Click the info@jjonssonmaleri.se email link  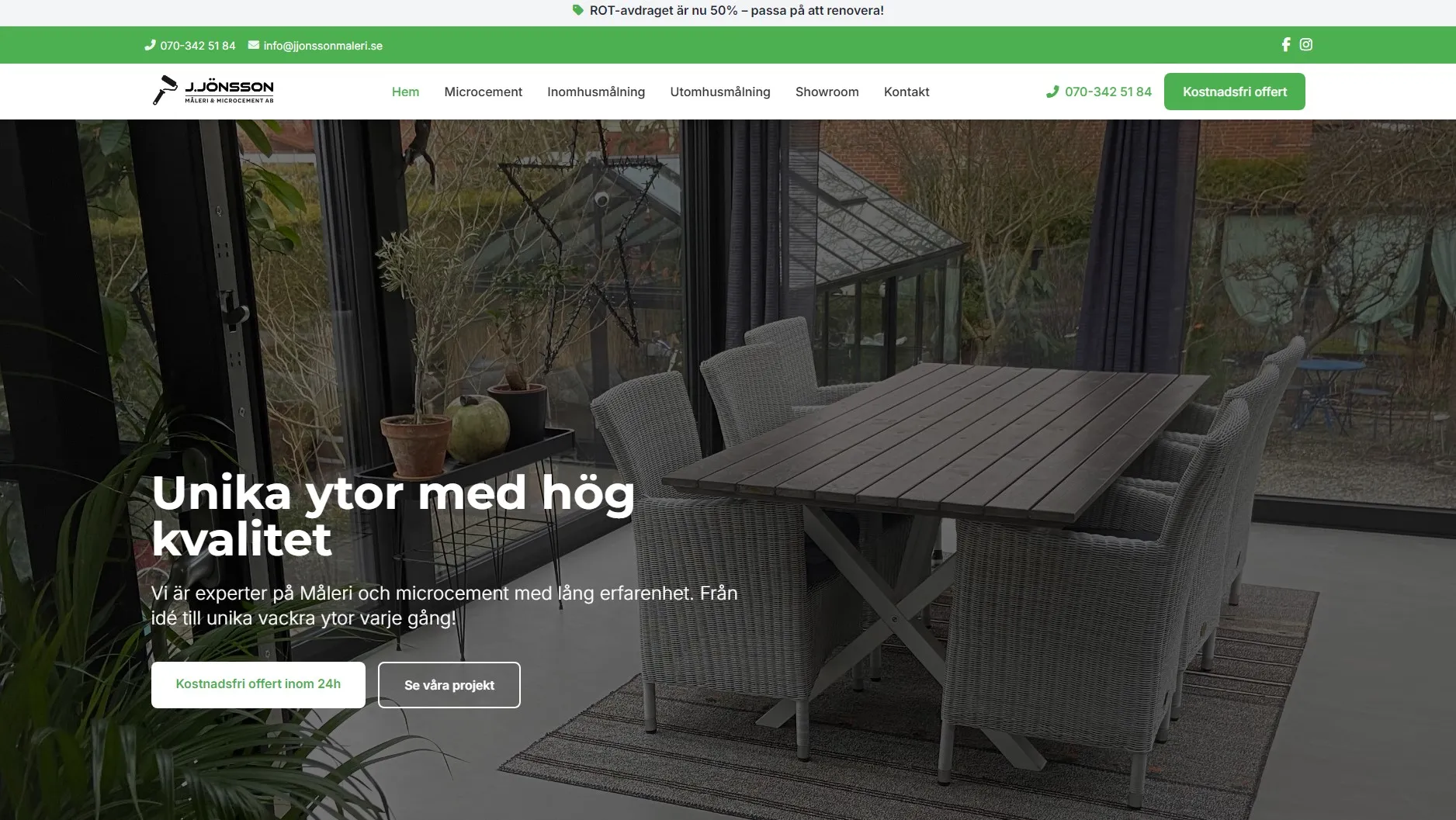323,46
